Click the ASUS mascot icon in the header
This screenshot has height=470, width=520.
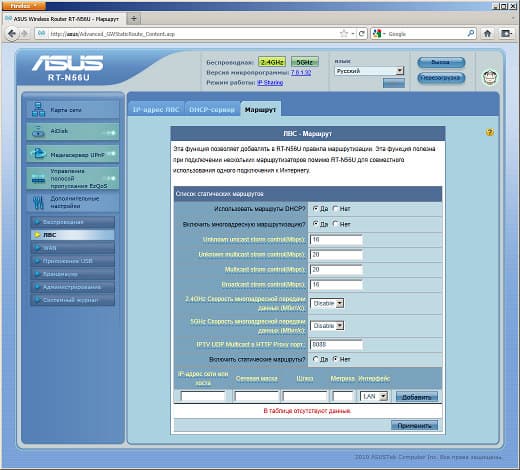(x=490, y=77)
